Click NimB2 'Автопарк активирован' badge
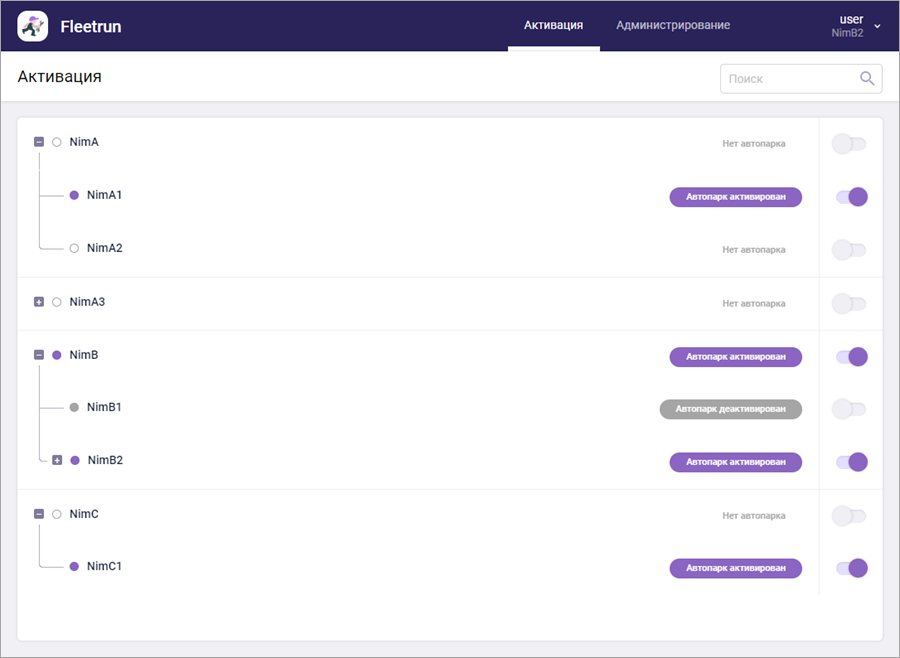The height and width of the screenshot is (658, 900). [x=736, y=462]
